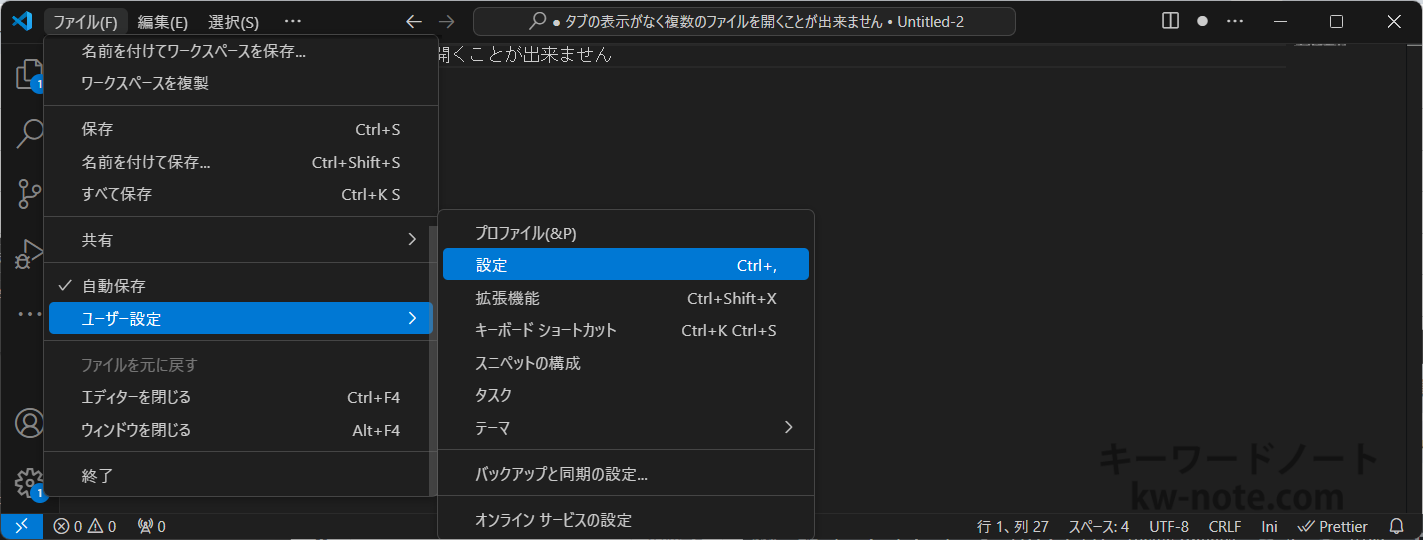Expand the 共有 submenu
Viewport: 1423px width, 540px height.
240,240
